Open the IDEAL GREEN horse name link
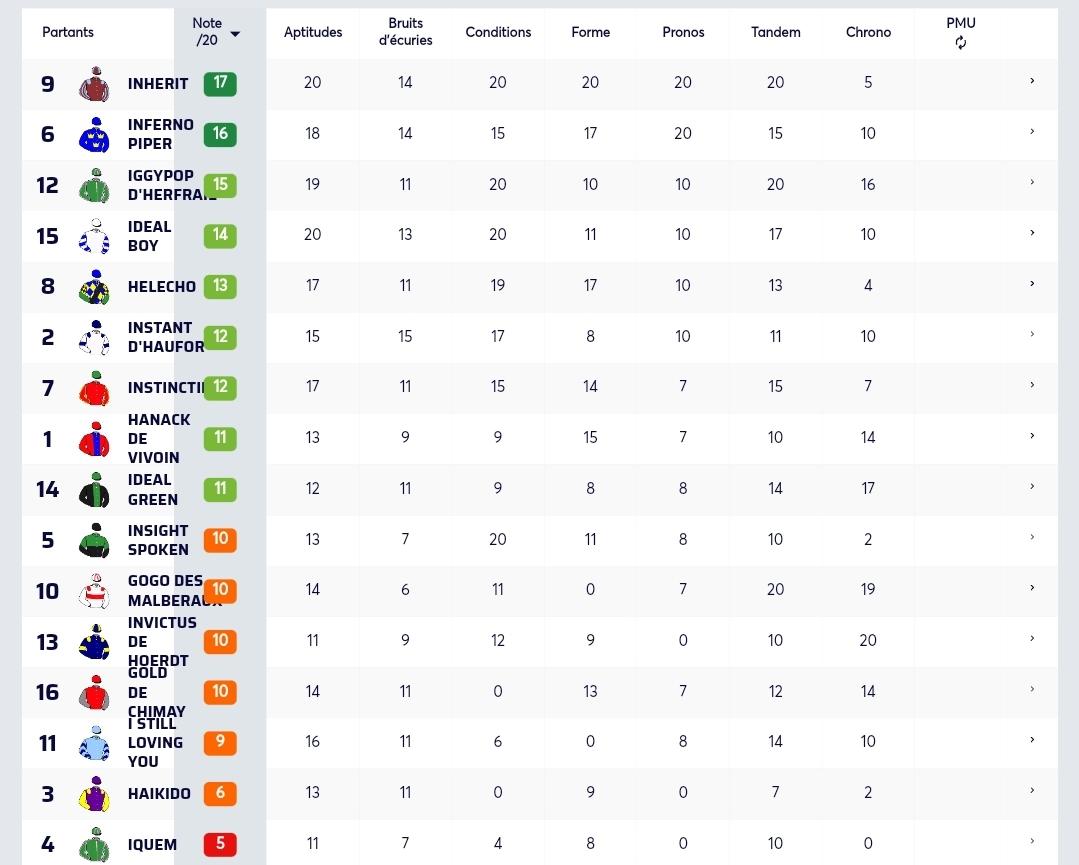The width and height of the screenshot is (1079, 865). [x=153, y=490]
